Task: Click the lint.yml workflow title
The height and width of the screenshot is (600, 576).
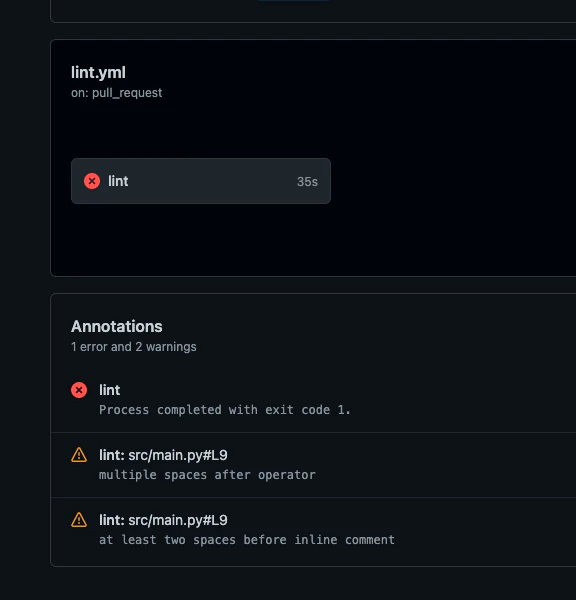Action: pos(98,72)
